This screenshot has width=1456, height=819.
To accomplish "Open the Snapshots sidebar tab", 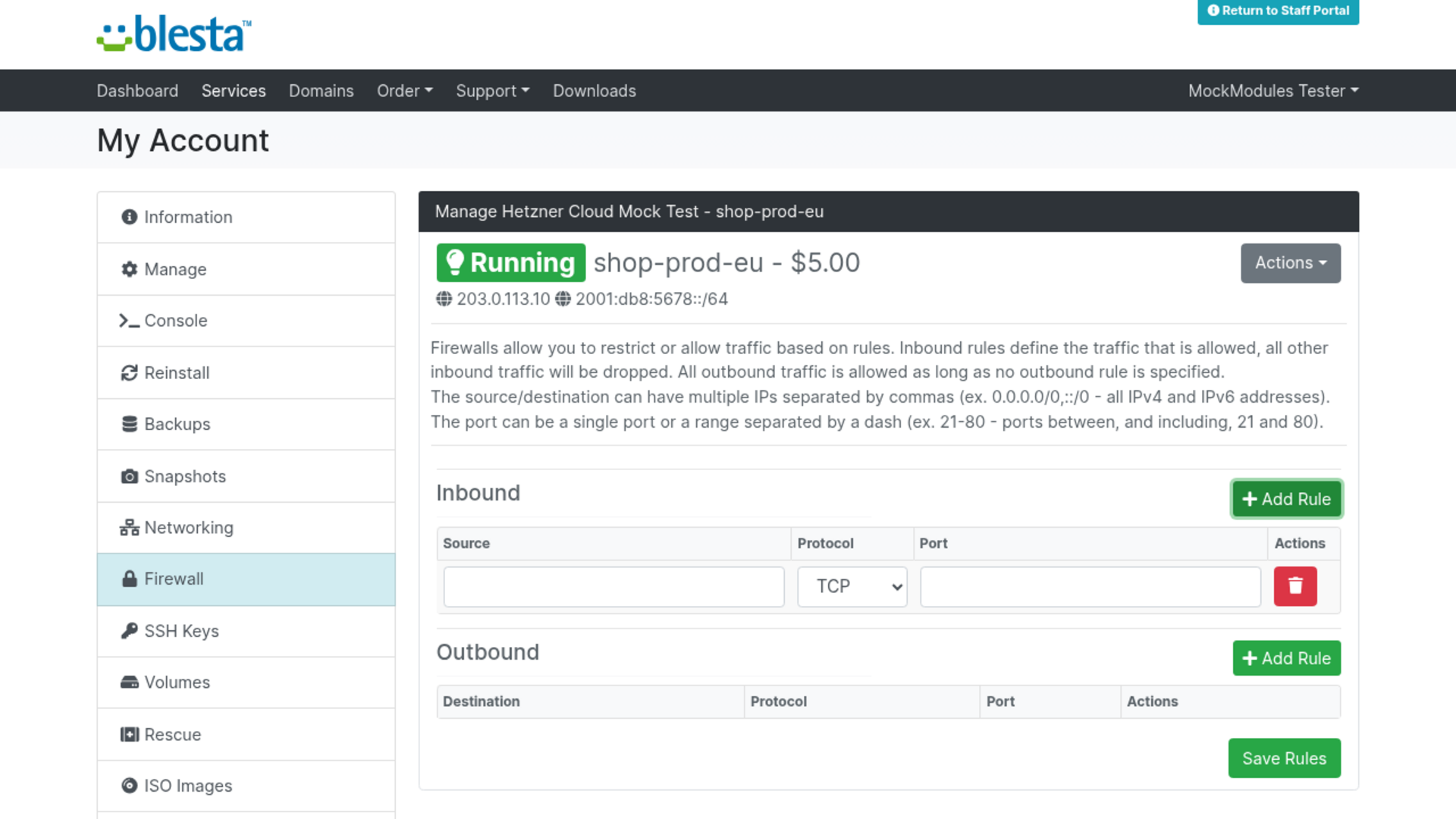I will (x=246, y=476).
